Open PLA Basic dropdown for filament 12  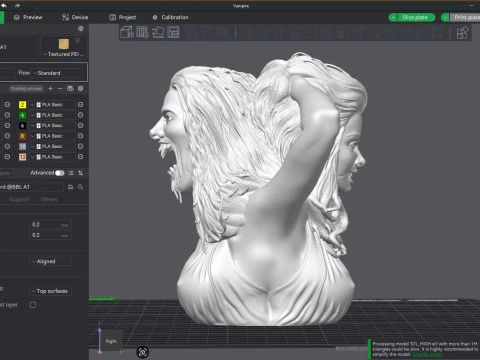click(52, 157)
